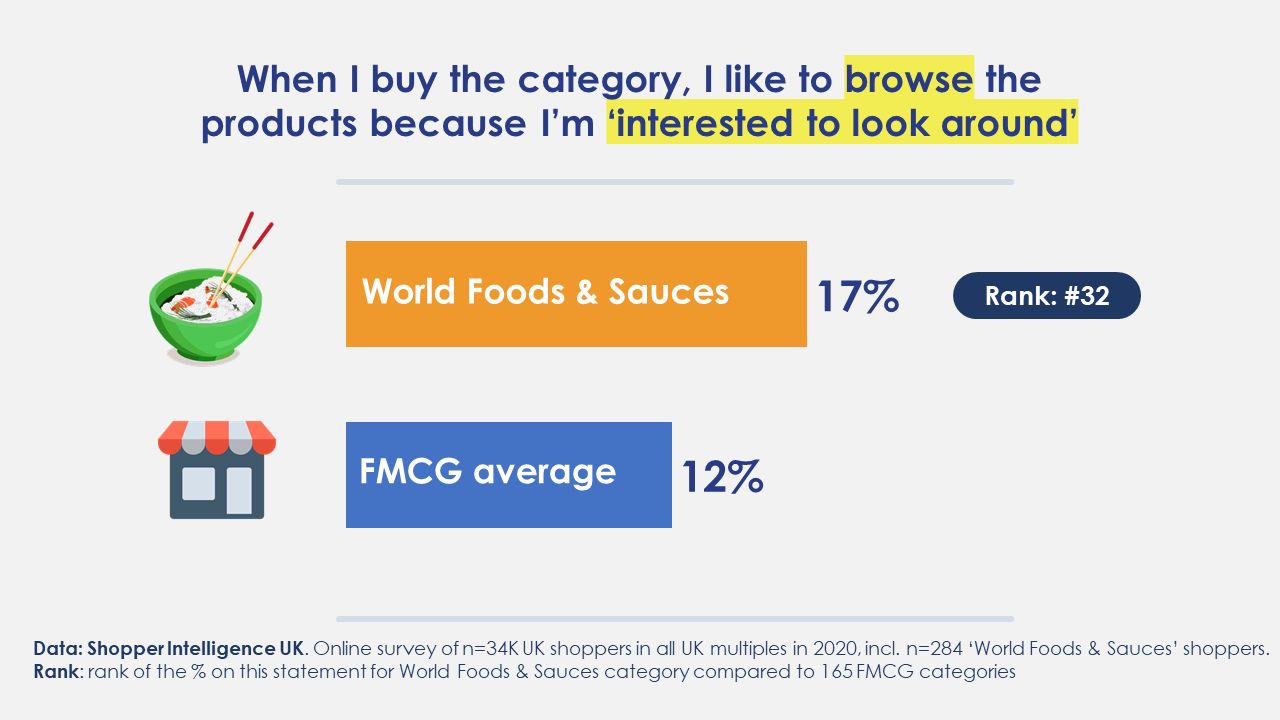The width and height of the screenshot is (1280, 720).
Task: Click the bold Rank footnote label
Action: click(x=56, y=672)
